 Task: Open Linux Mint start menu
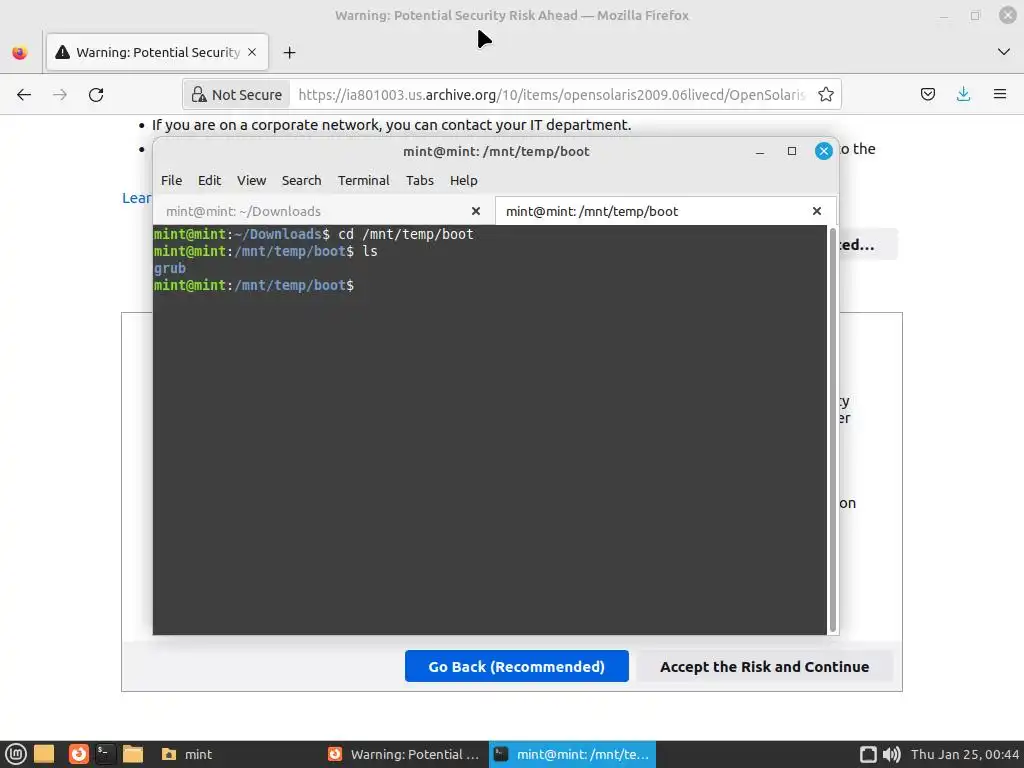click(16, 754)
